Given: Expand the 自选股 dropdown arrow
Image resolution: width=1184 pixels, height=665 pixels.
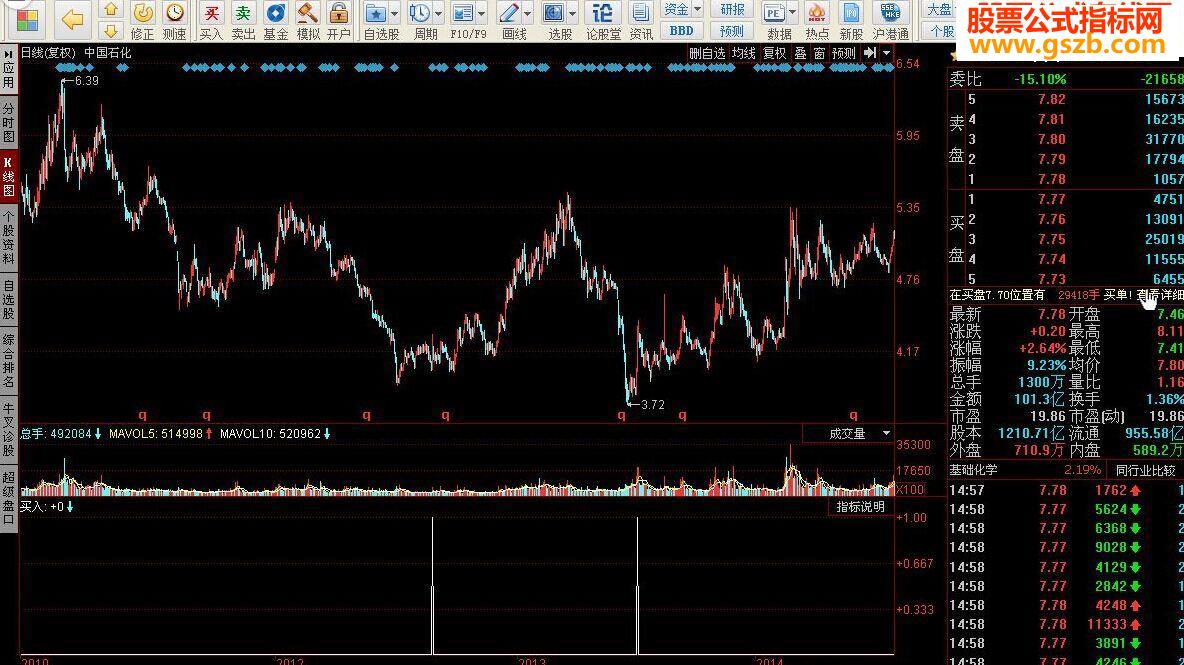Looking at the screenshot, I should [394, 14].
